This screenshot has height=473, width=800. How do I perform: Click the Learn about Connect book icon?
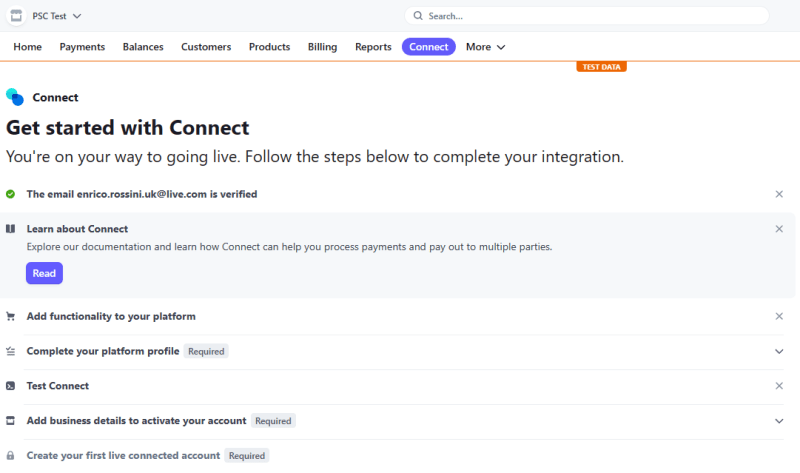[10, 229]
